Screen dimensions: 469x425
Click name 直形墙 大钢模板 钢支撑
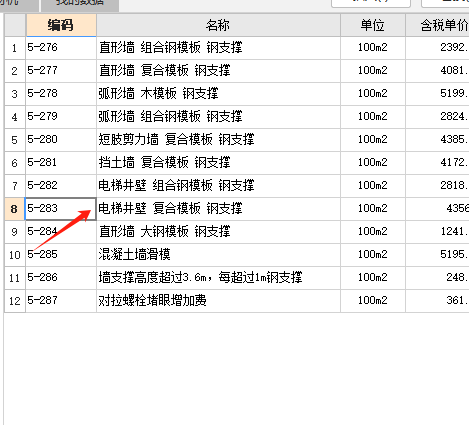(218, 232)
